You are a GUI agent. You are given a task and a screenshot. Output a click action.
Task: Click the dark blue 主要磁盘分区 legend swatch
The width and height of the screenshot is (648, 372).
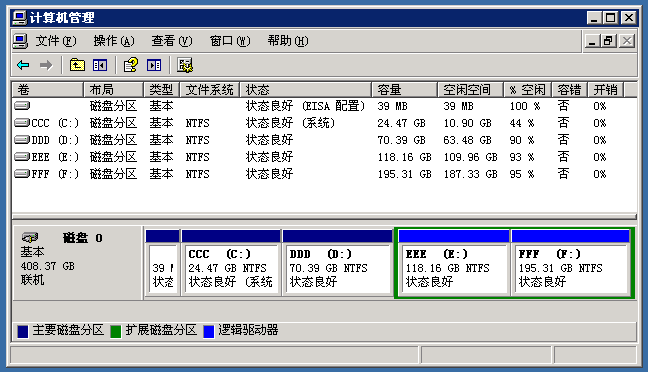tap(23, 331)
